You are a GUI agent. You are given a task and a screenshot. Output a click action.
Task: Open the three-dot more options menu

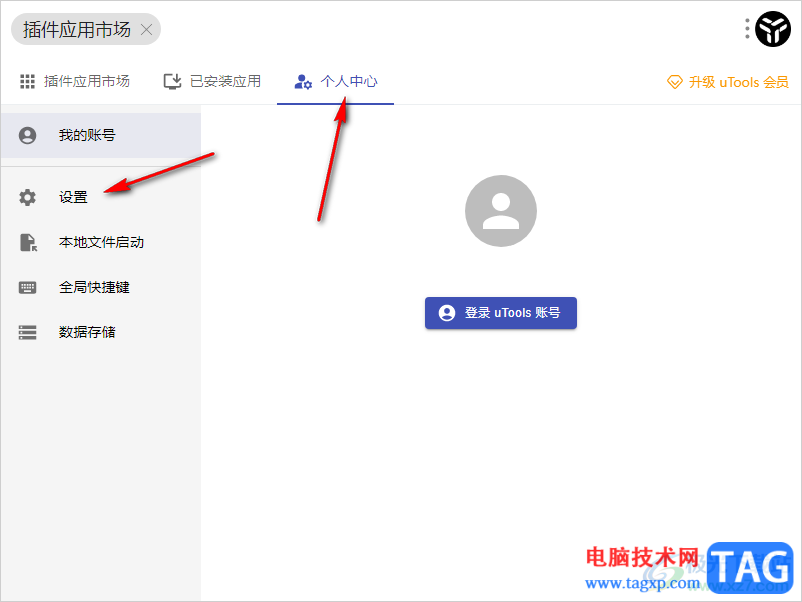click(x=747, y=29)
